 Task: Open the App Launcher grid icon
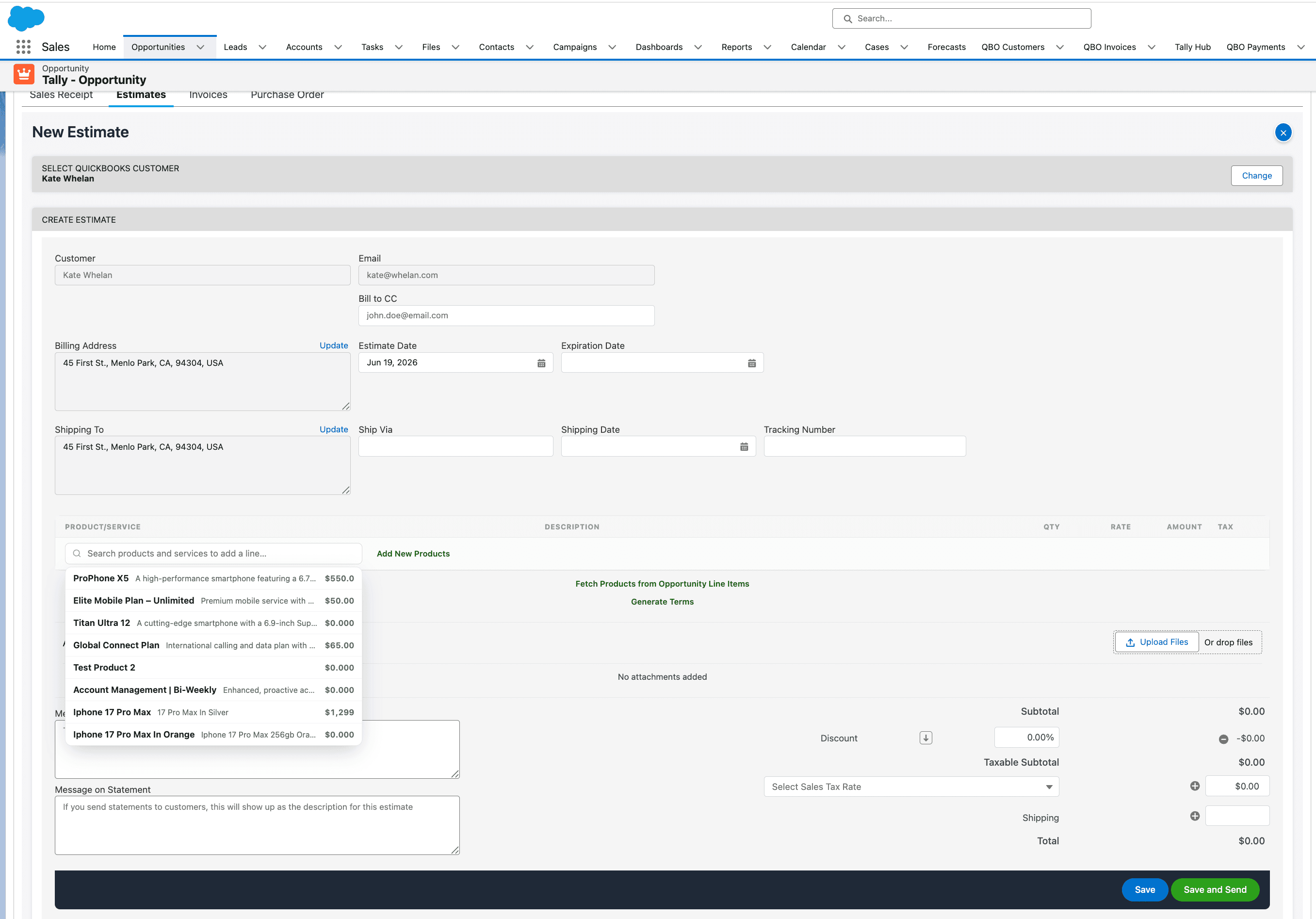tap(23, 47)
